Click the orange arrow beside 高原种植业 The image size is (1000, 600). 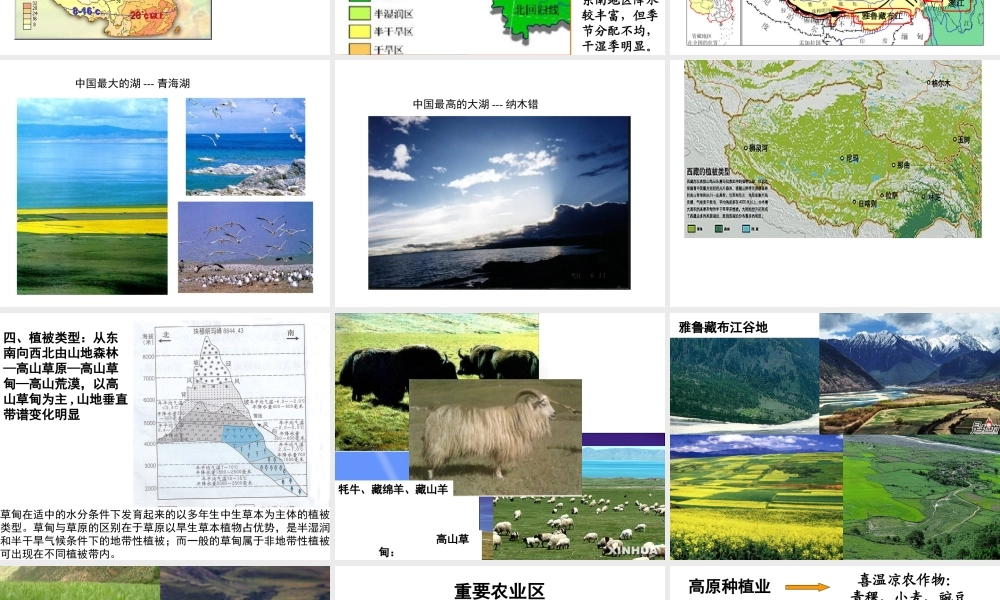coord(807,587)
